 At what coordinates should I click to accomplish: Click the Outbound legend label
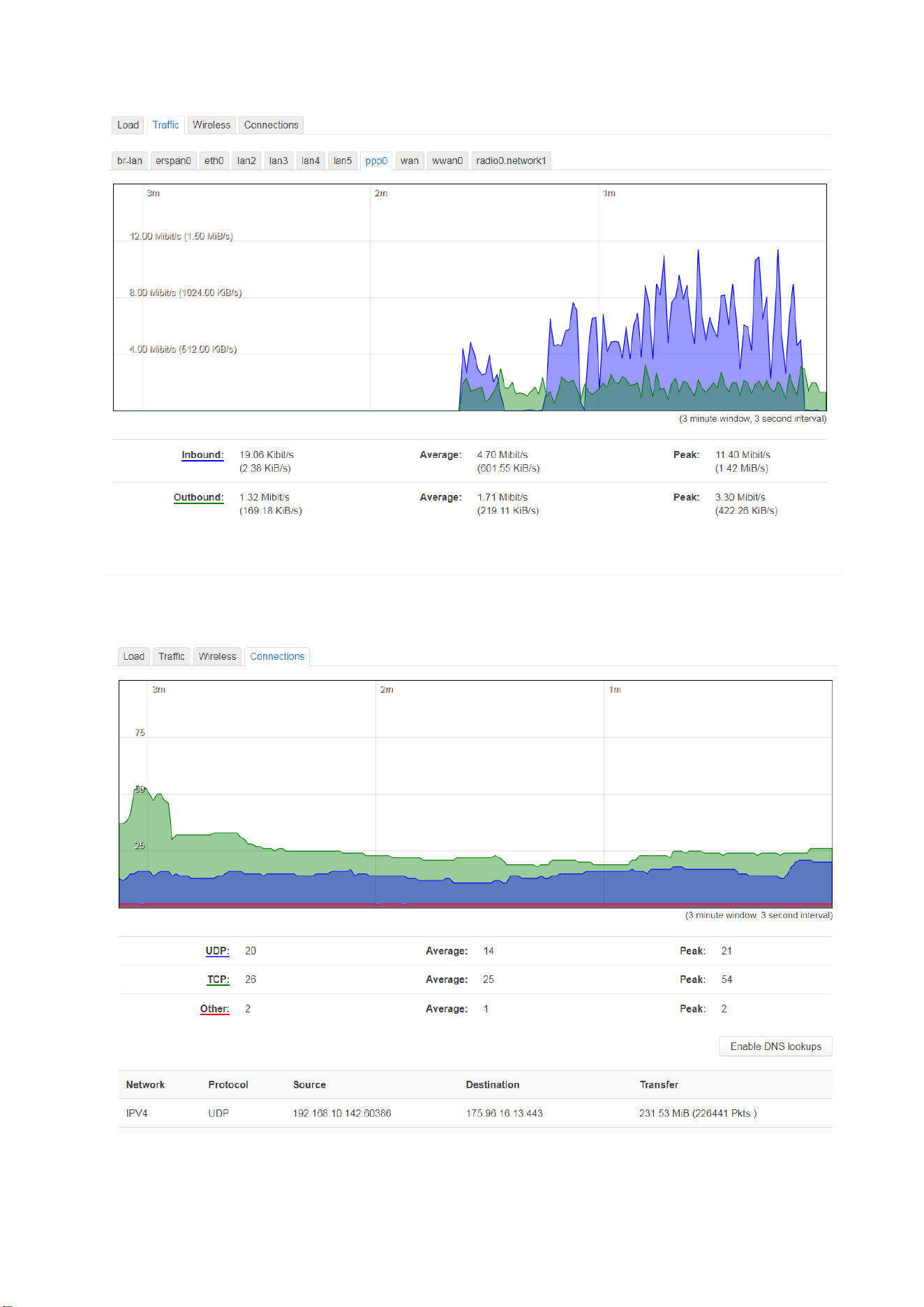coord(199,497)
